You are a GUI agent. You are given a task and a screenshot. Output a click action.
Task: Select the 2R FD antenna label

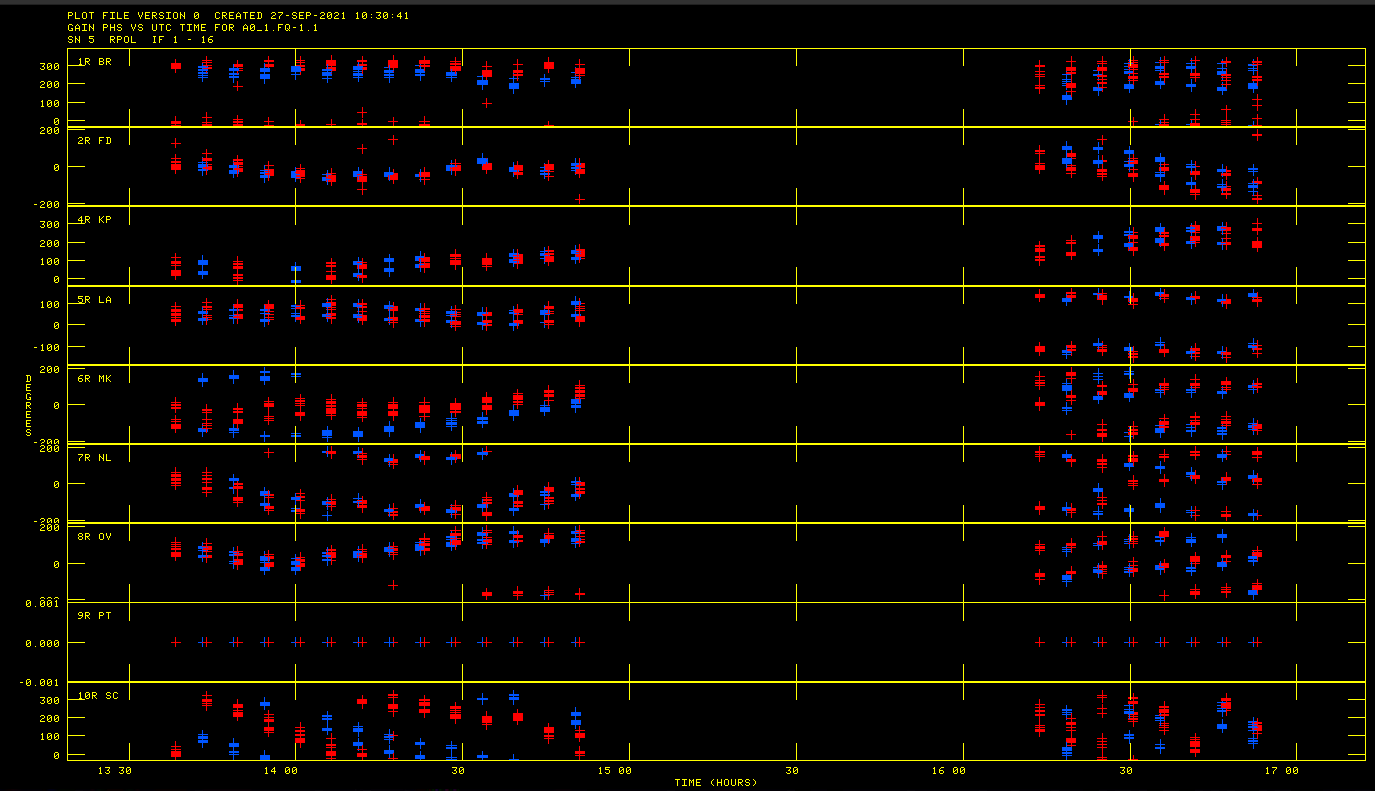(x=95, y=141)
